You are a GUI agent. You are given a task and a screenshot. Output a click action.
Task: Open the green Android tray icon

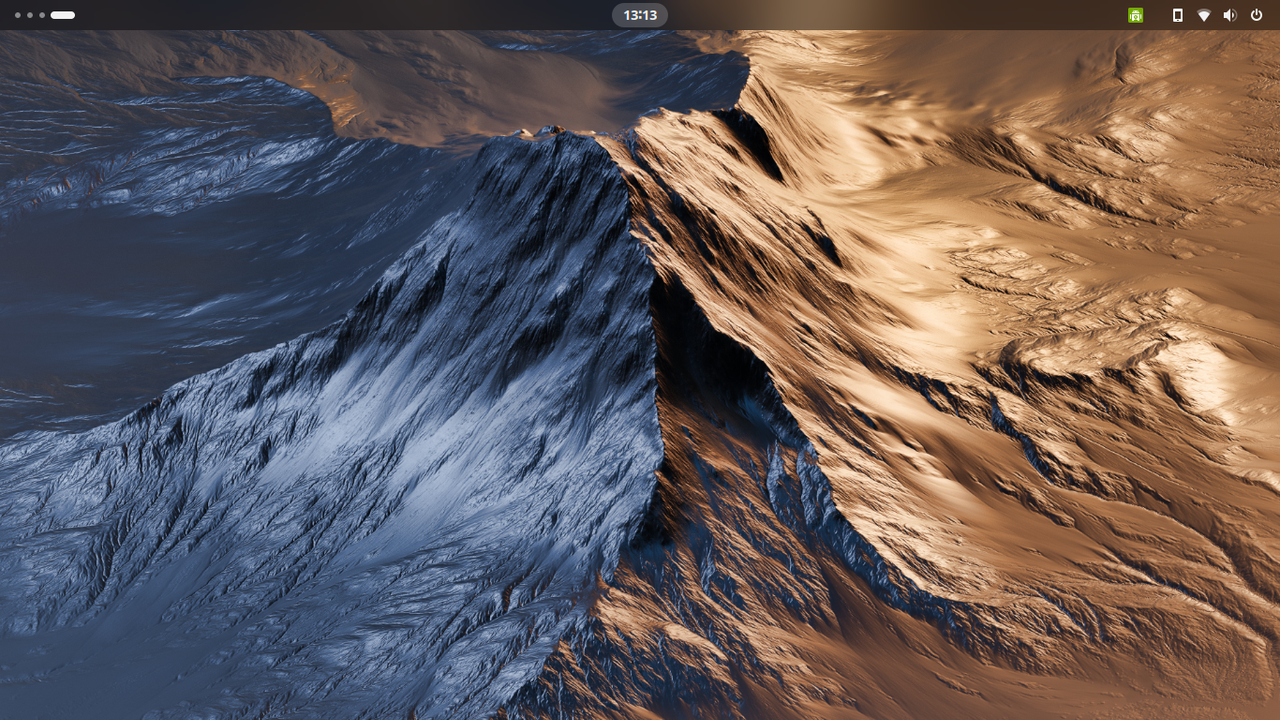(1135, 15)
